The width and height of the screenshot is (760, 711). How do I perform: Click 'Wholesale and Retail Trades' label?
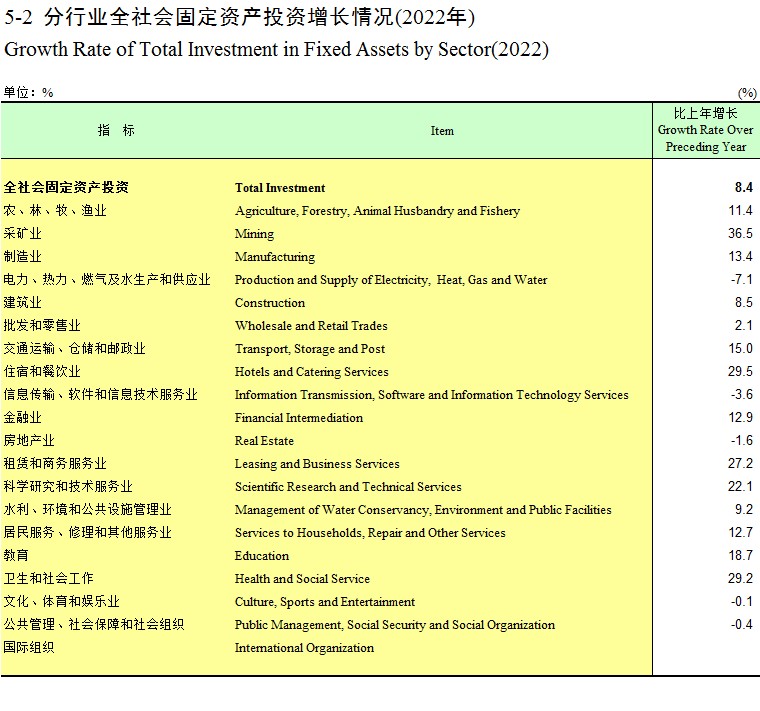311,326
